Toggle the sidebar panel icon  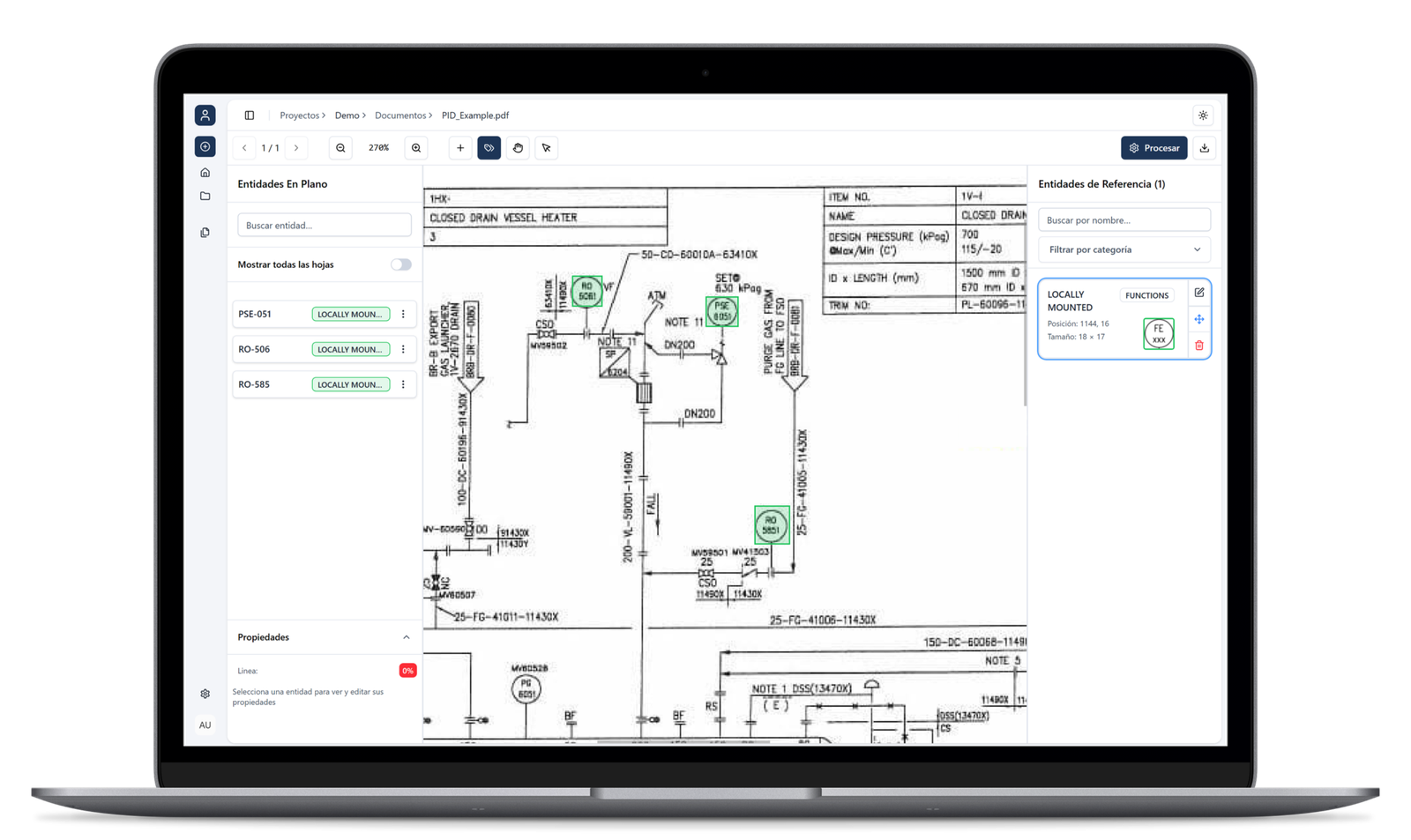tap(250, 115)
